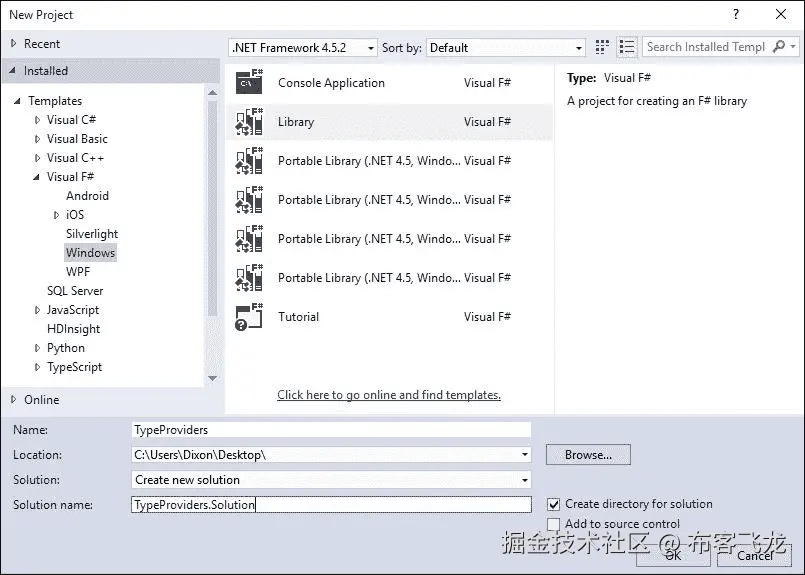Image resolution: width=805 pixels, height=575 pixels.
Task: Enable Add to source control checkbox
Action: pos(553,524)
